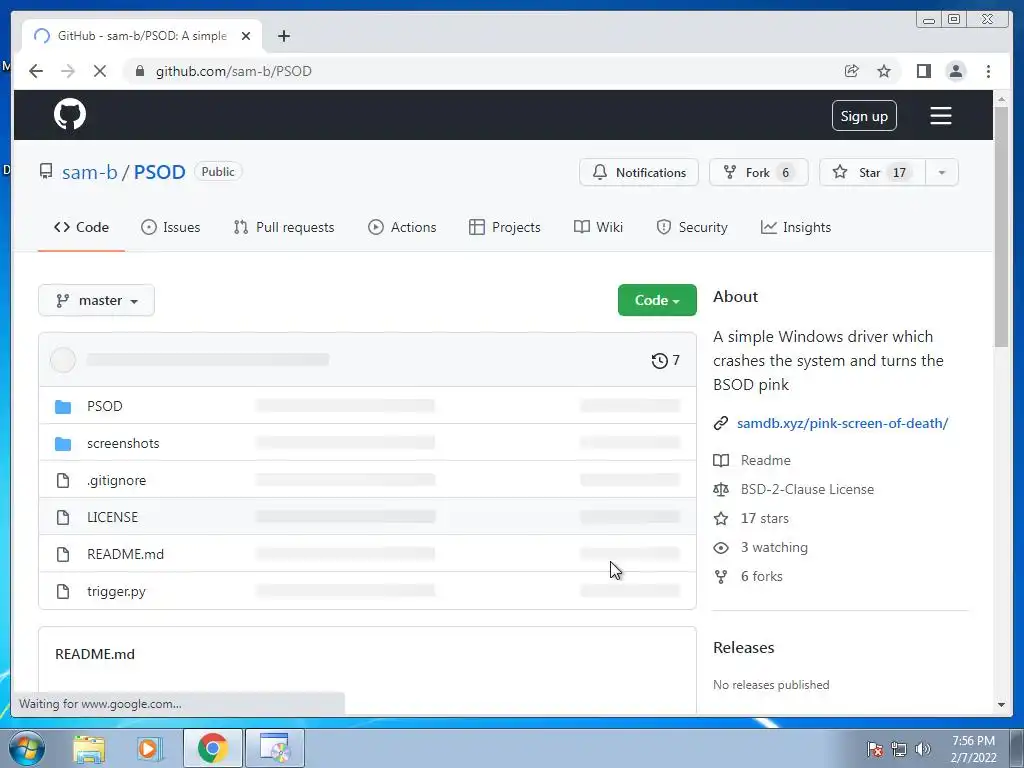Open the Readme link in About
Screen dimensions: 1024x768
[765, 460]
